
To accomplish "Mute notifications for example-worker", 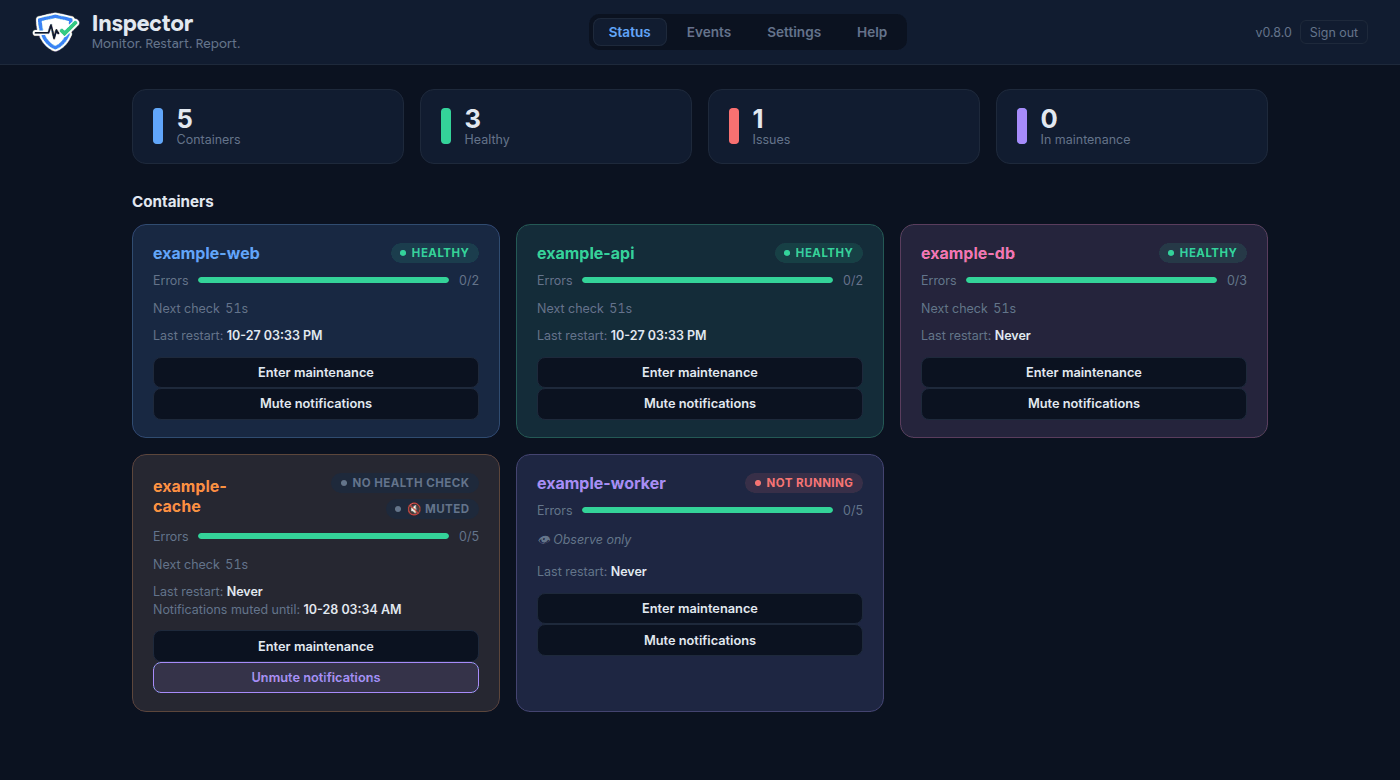I will point(700,640).
